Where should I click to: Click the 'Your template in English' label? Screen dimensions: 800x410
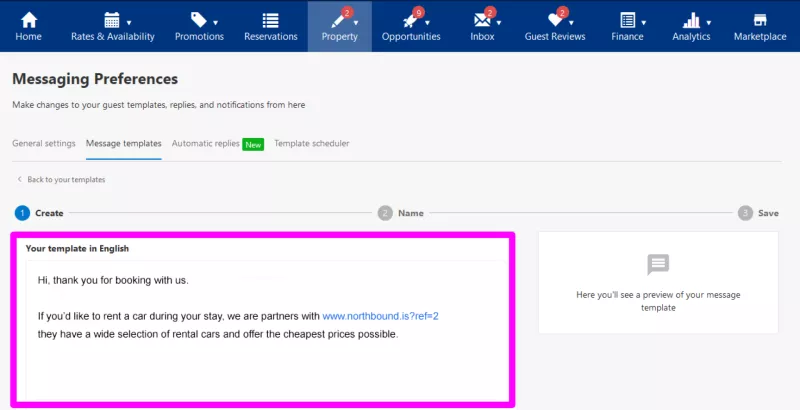[77, 248]
